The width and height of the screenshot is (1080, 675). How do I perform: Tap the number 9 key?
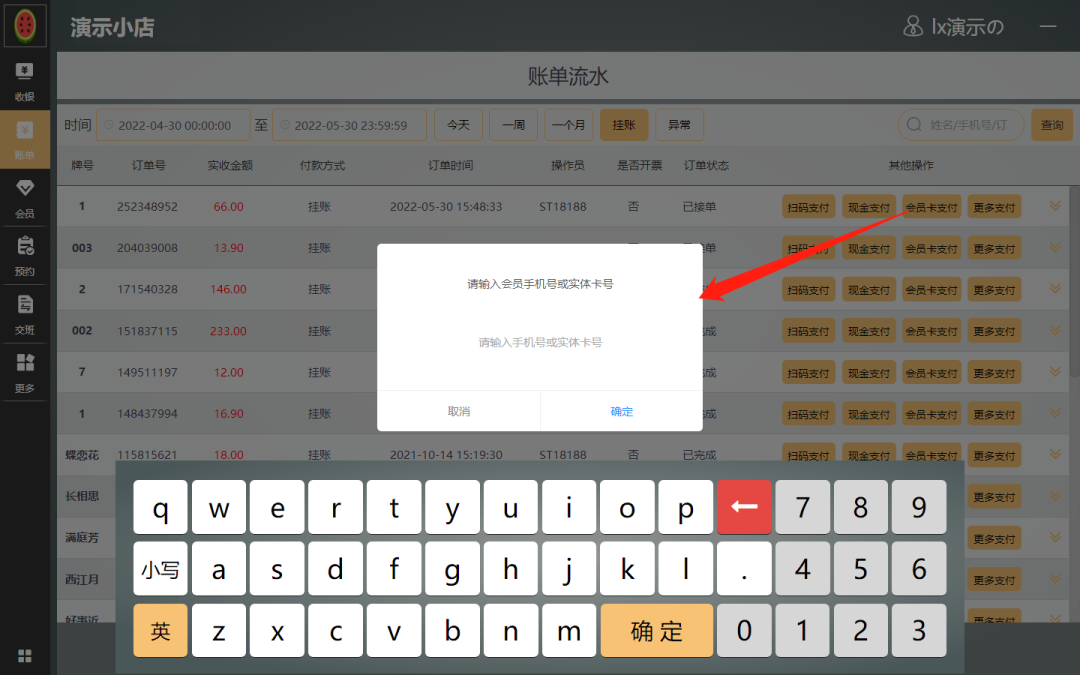click(919, 507)
